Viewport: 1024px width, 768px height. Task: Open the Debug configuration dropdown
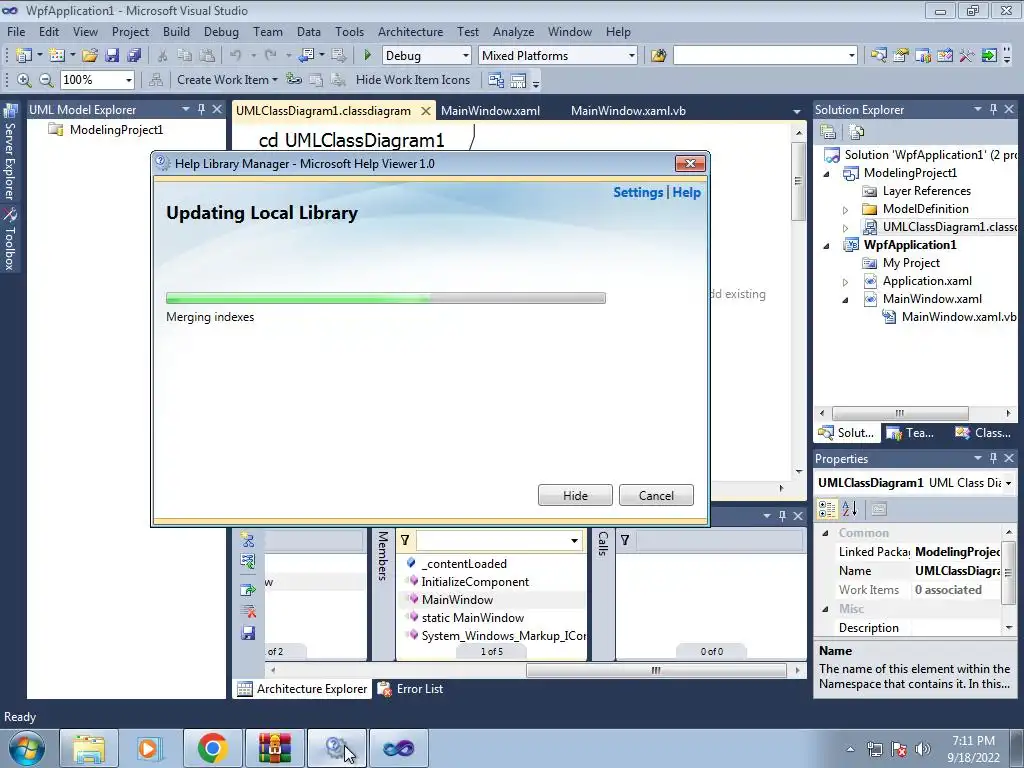[466, 56]
